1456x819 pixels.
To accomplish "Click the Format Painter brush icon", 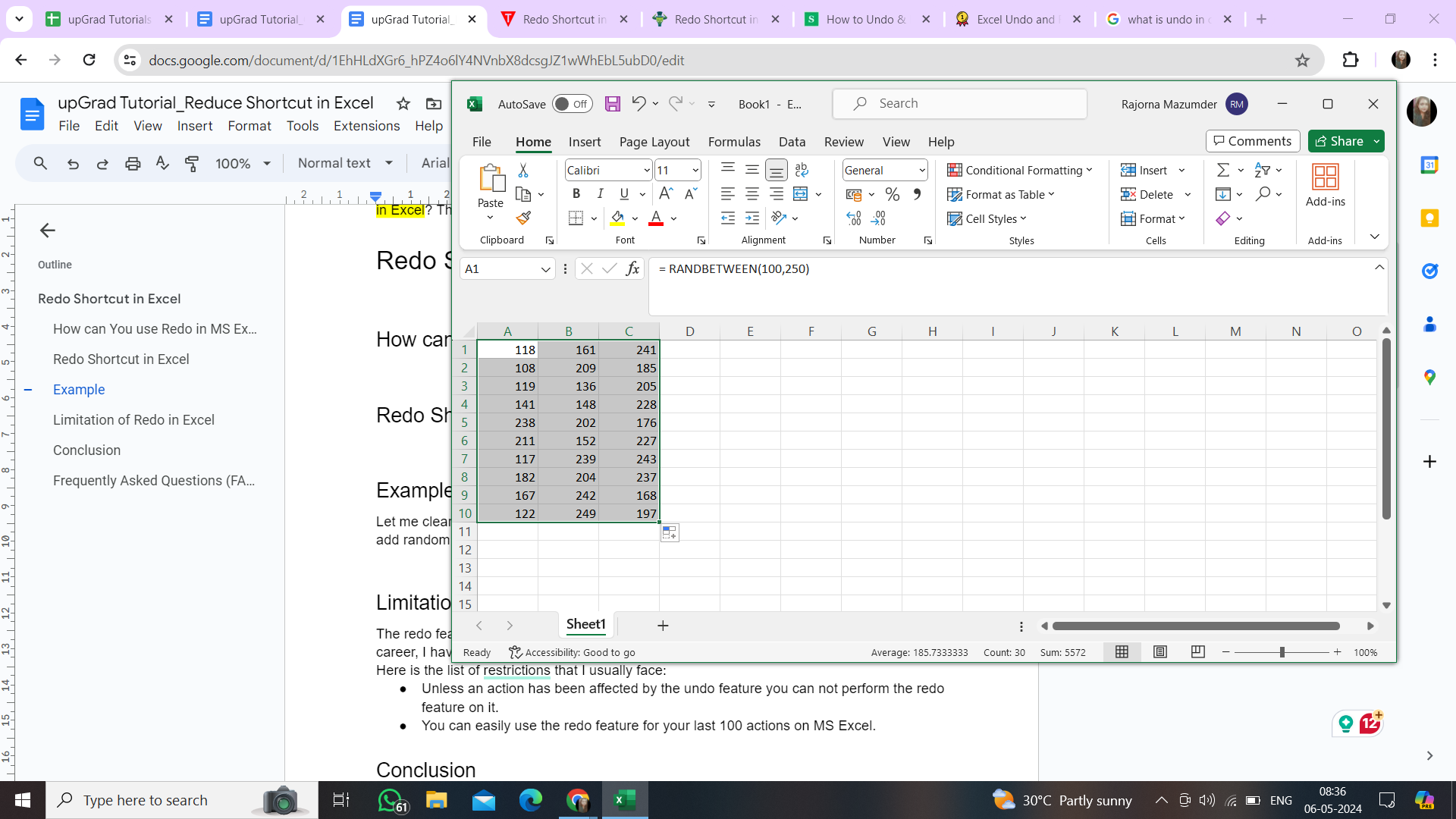I will tap(523, 218).
